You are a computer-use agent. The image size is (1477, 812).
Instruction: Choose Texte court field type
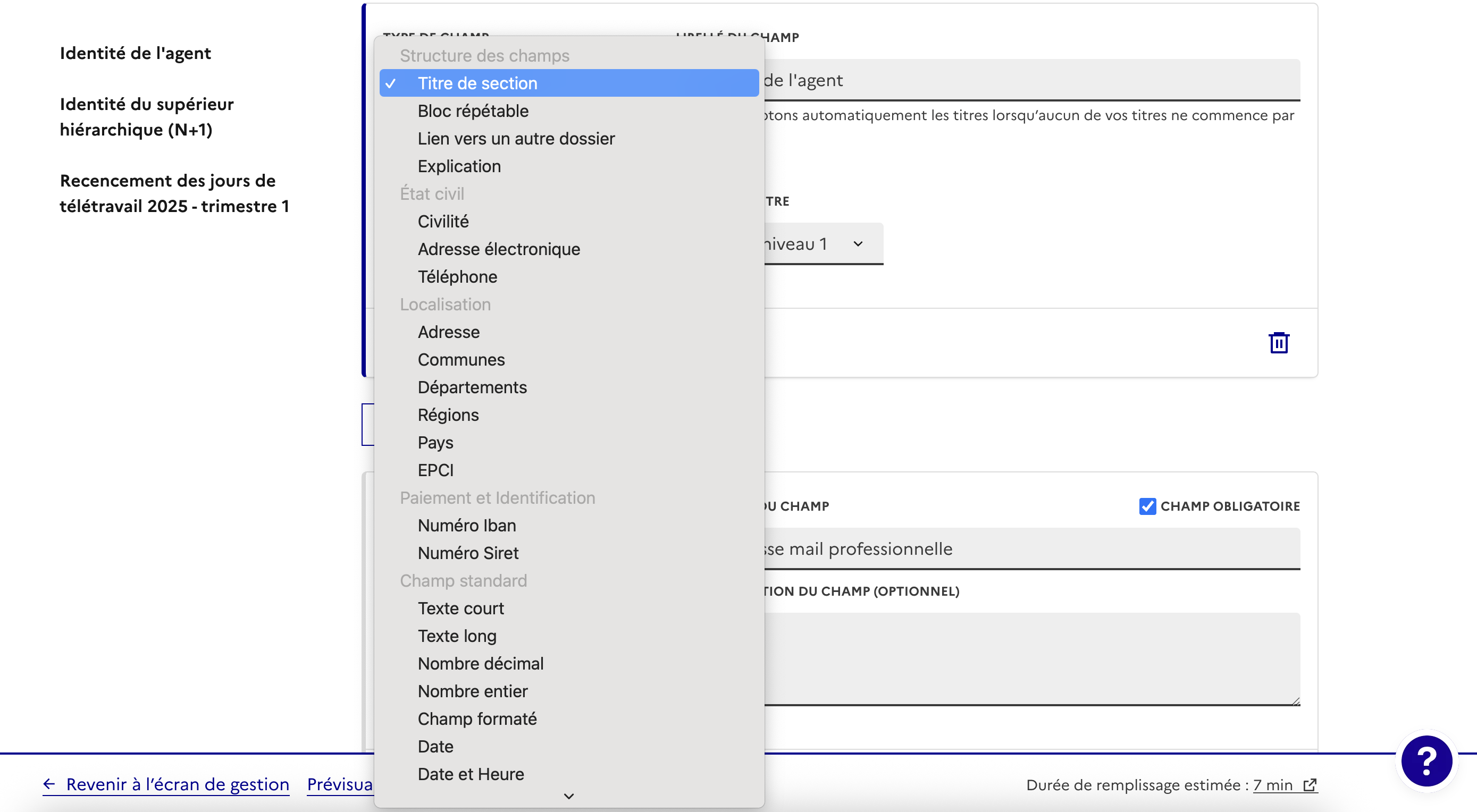coord(460,608)
